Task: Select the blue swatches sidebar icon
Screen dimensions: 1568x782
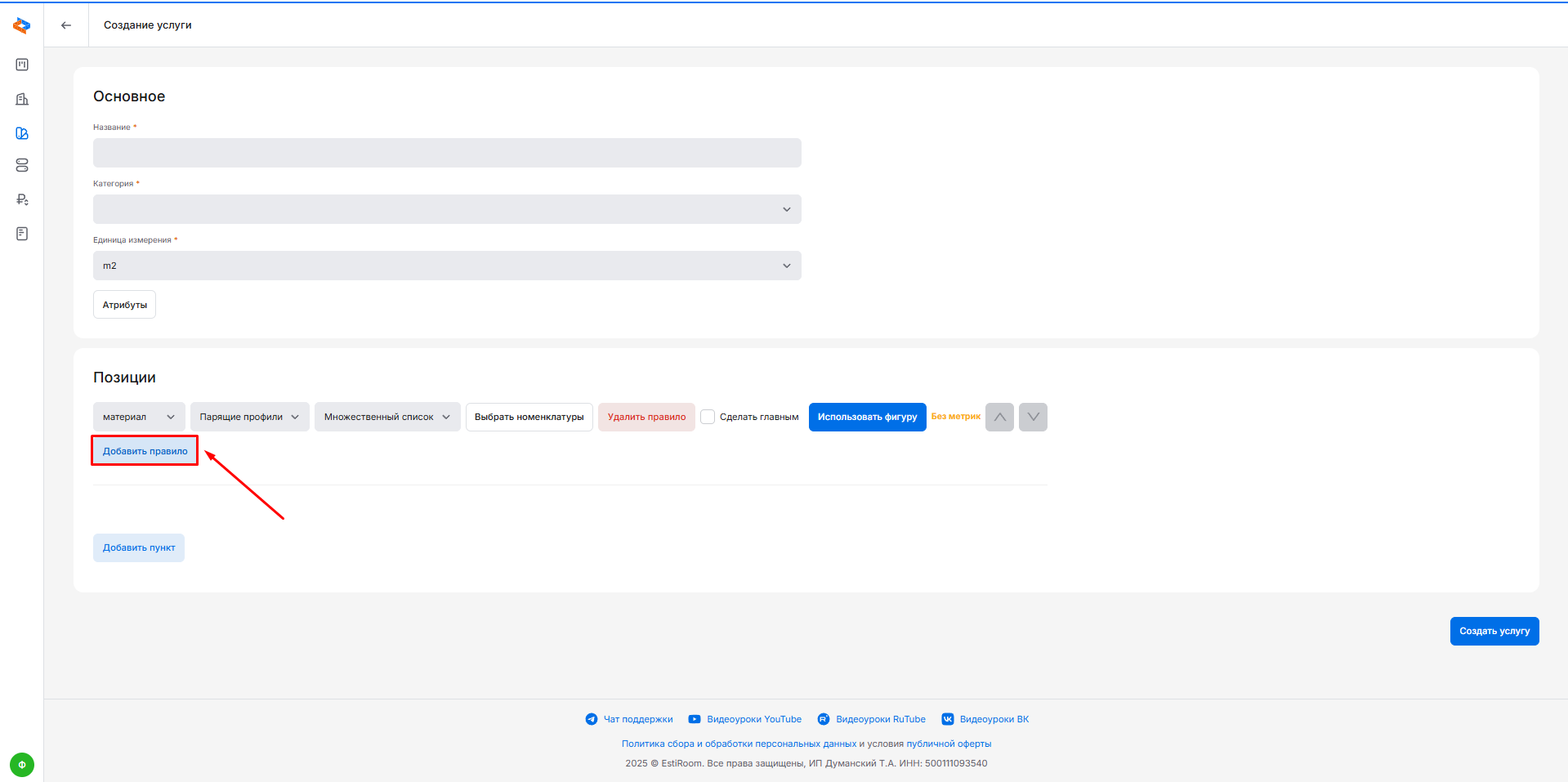Action: [x=22, y=133]
